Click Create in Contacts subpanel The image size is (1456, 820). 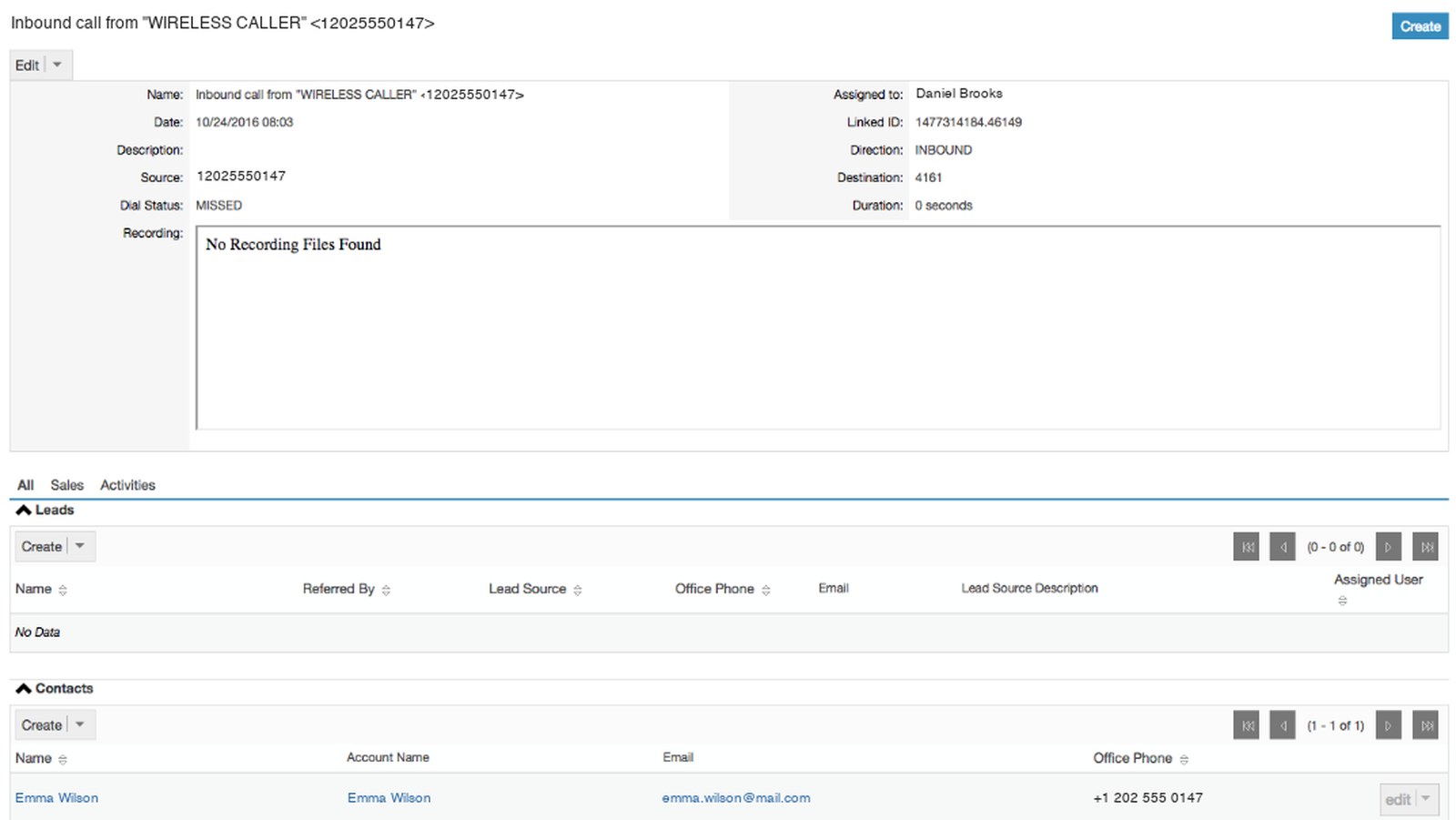tap(42, 724)
